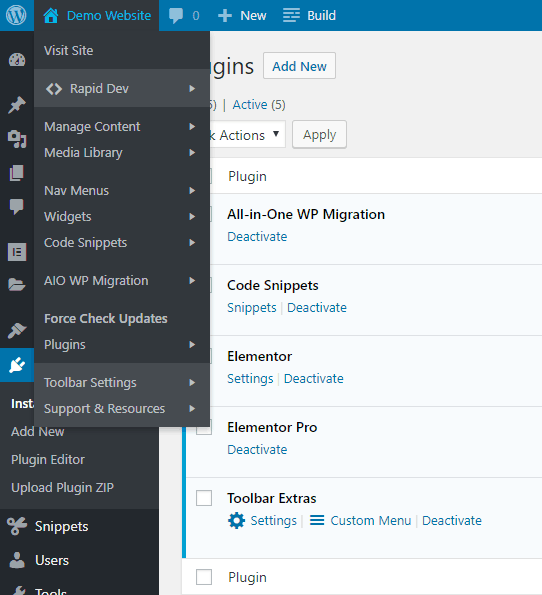Select Force Check Updates menu entry
The image size is (542, 595).
point(106,319)
